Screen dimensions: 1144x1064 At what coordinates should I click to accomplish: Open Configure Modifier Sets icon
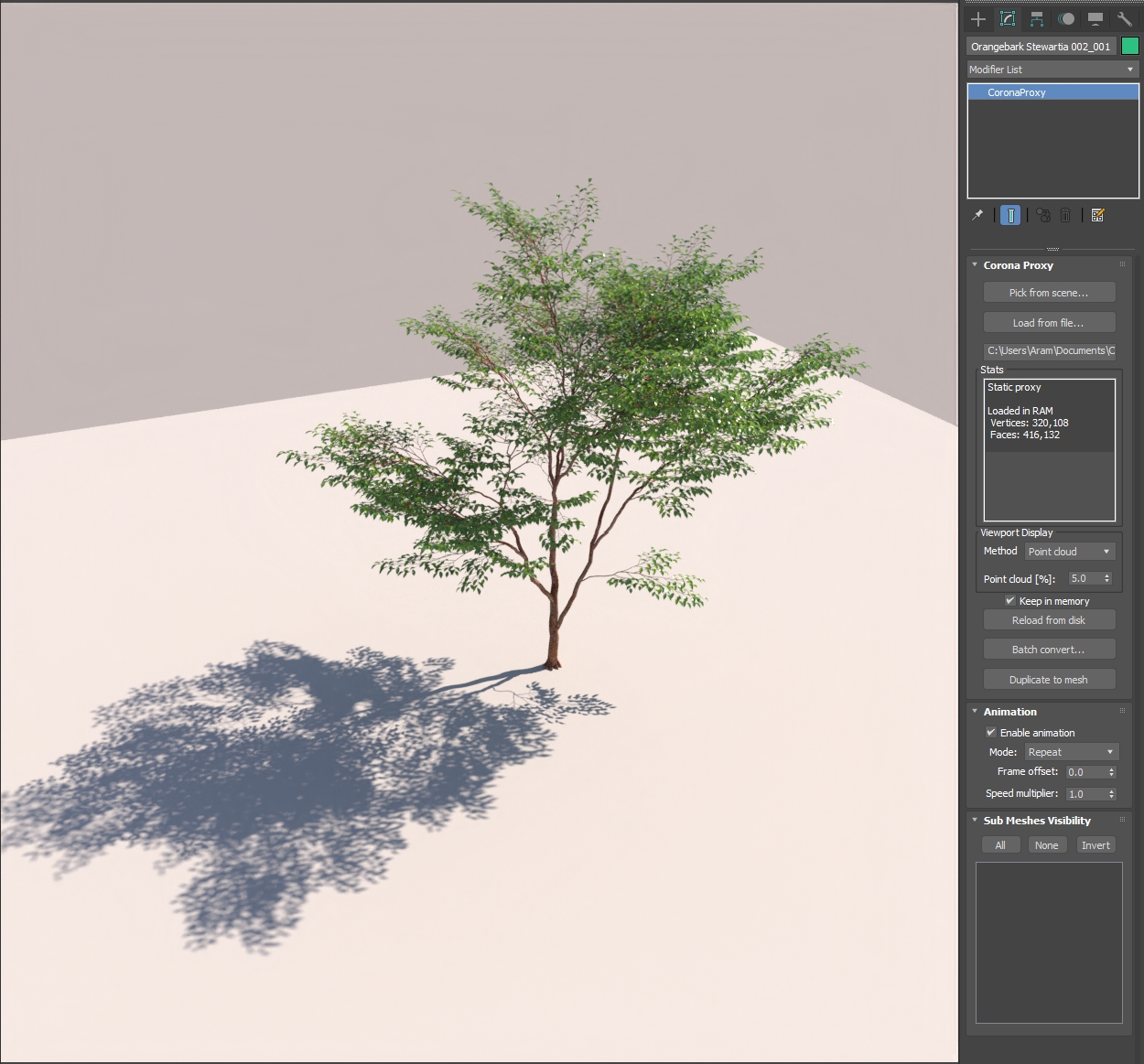pyautogui.click(x=1098, y=215)
